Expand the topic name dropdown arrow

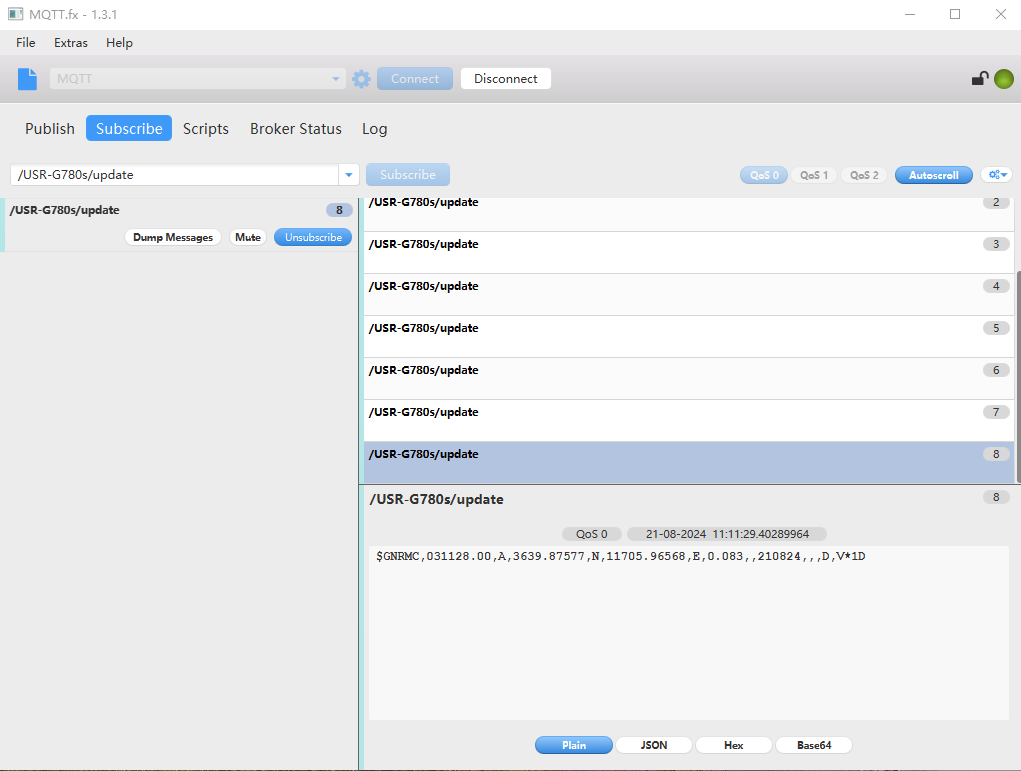(348, 175)
